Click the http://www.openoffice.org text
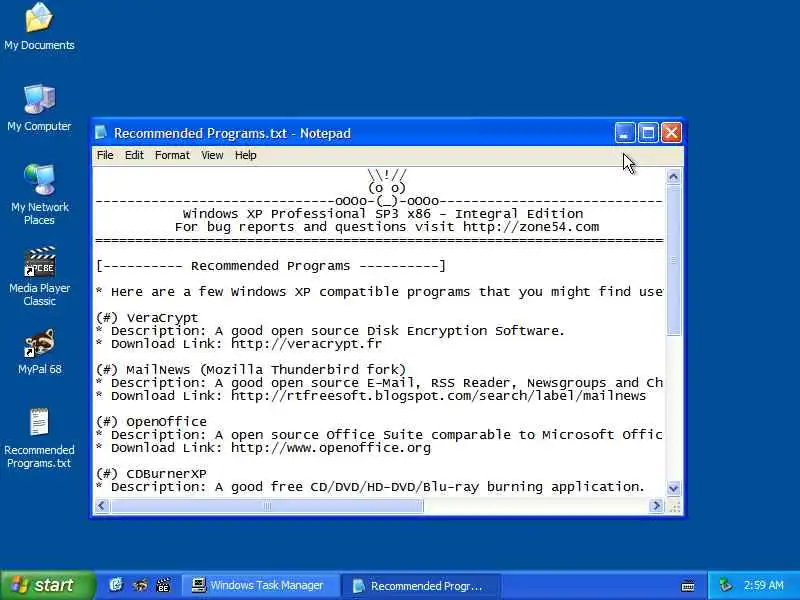The width and height of the screenshot is (800, 600). (x=331, y=448)
